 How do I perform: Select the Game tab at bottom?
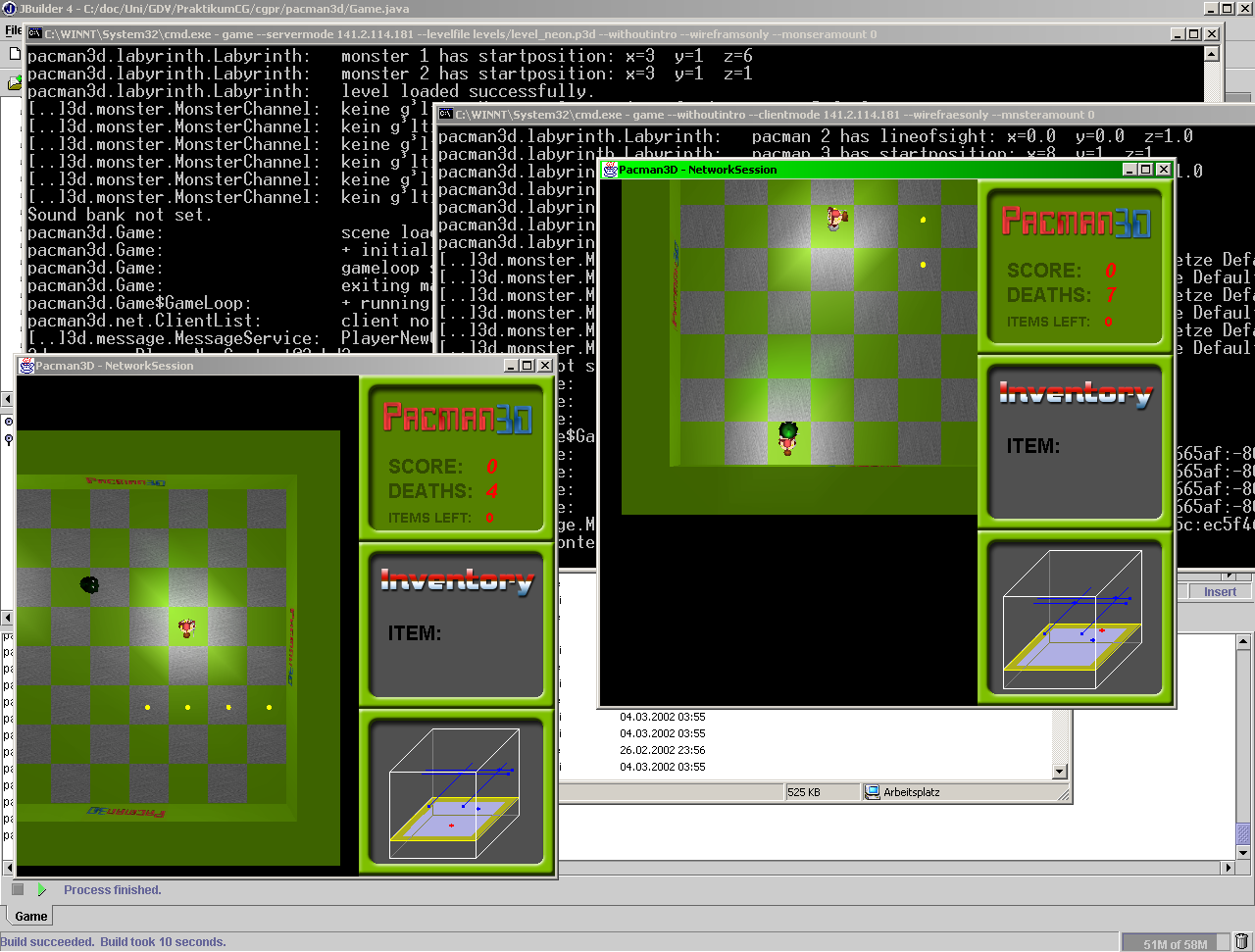click(x=30, y=916)
